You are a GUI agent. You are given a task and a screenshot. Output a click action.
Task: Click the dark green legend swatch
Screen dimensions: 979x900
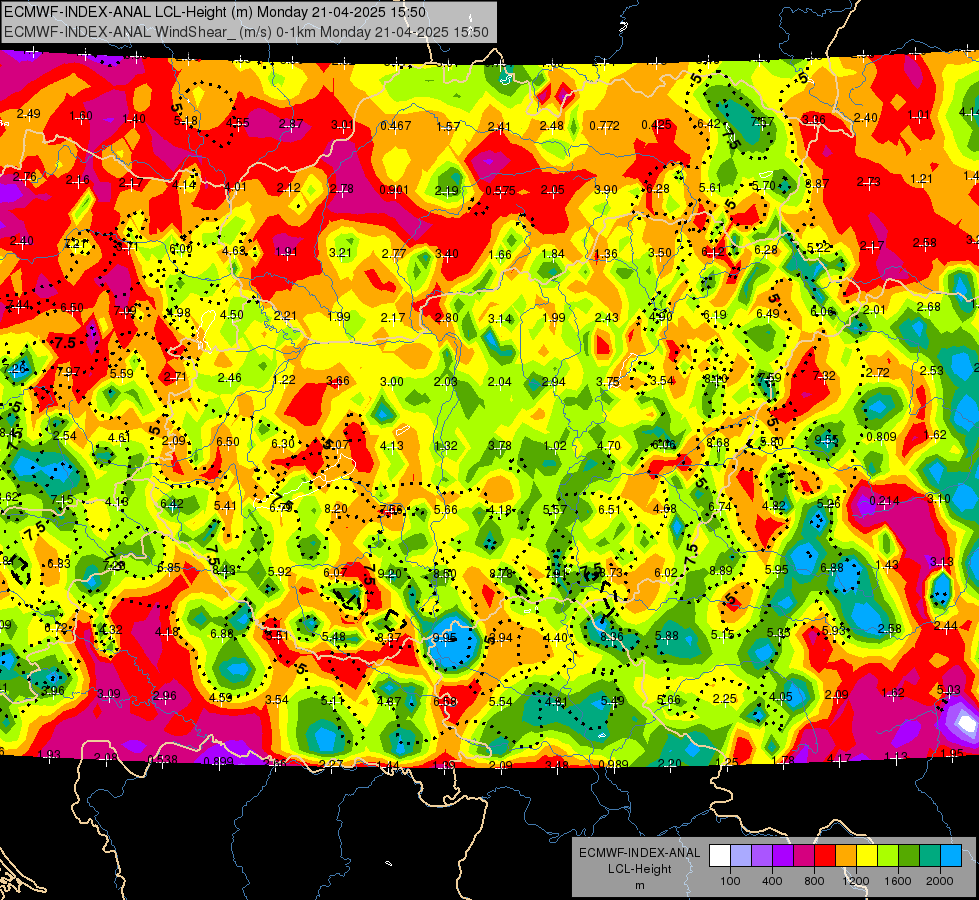pos(909,856)
